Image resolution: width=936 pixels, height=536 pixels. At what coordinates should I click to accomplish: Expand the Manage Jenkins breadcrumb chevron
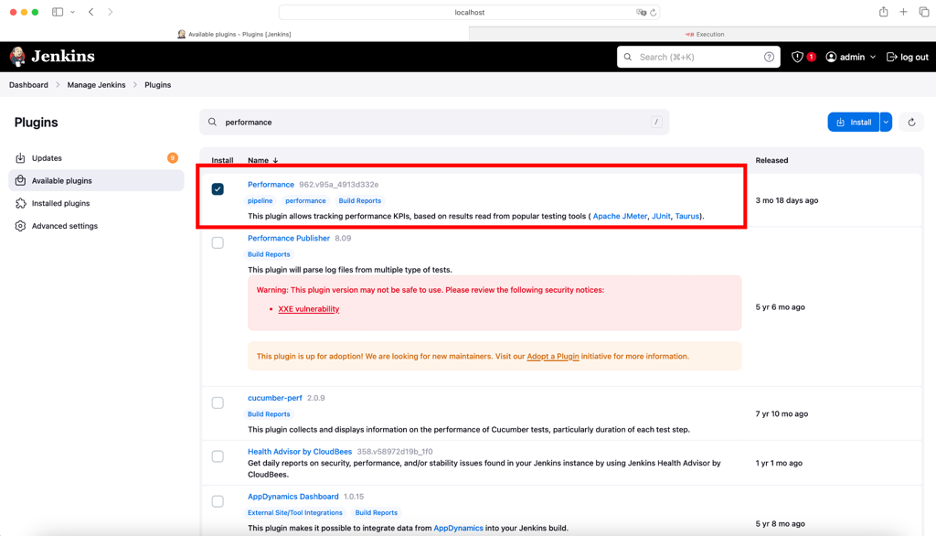pos(135,85)
